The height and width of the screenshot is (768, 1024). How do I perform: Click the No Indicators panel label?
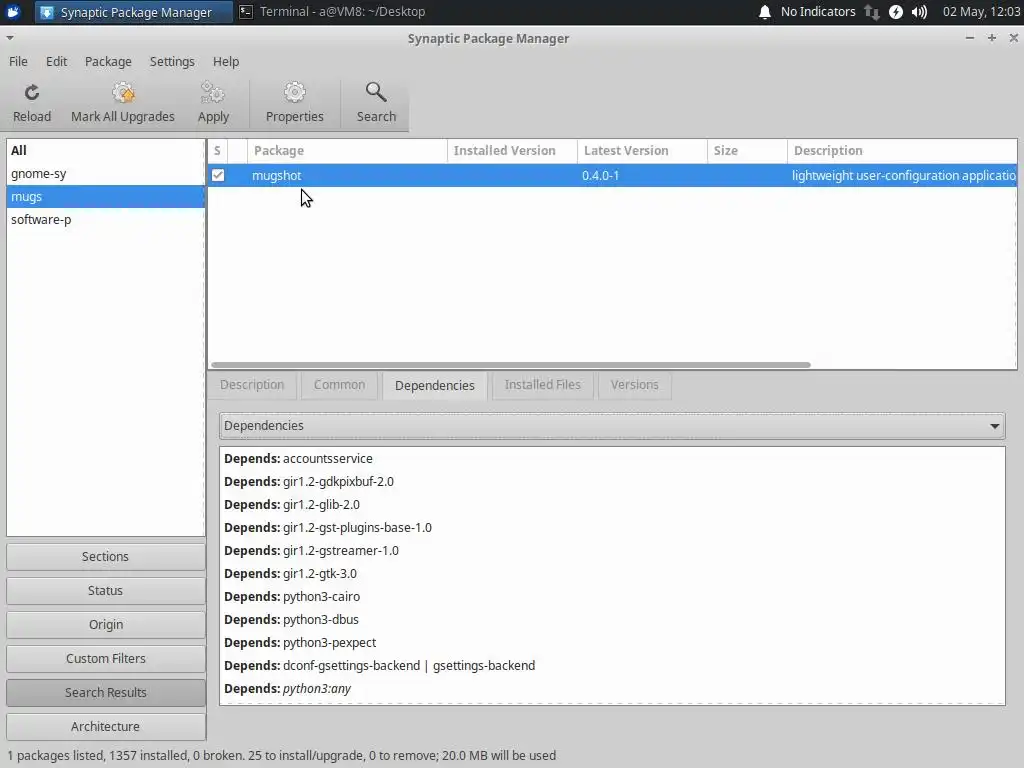pyautogui.click(x=818, y=12)
